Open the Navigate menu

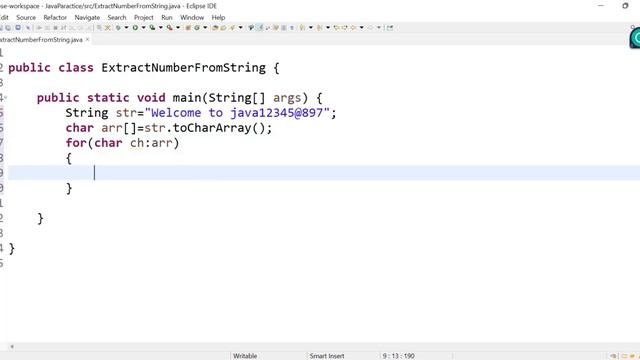point(87,18)
